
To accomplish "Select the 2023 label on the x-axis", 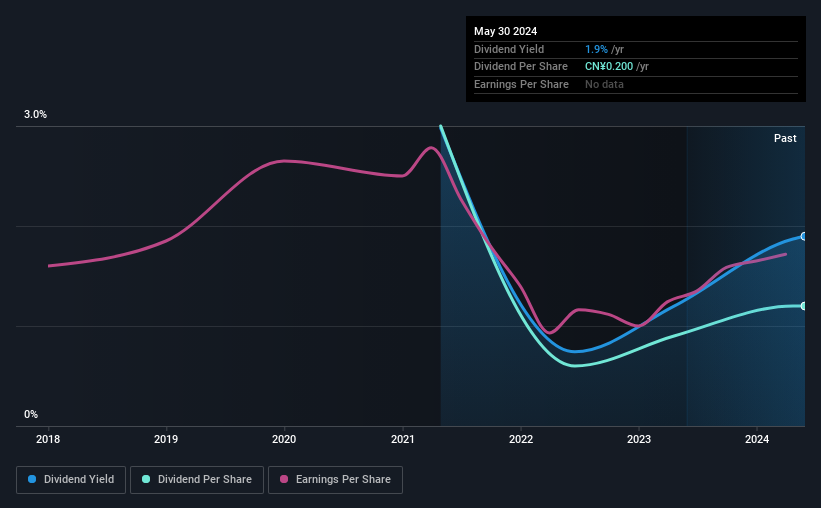I will point(639,439).
